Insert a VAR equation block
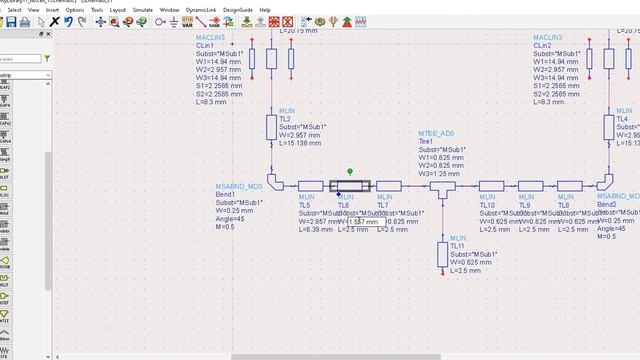Viewport: 640px width, 360px height. pyautogui.click(x=187, y=22)
